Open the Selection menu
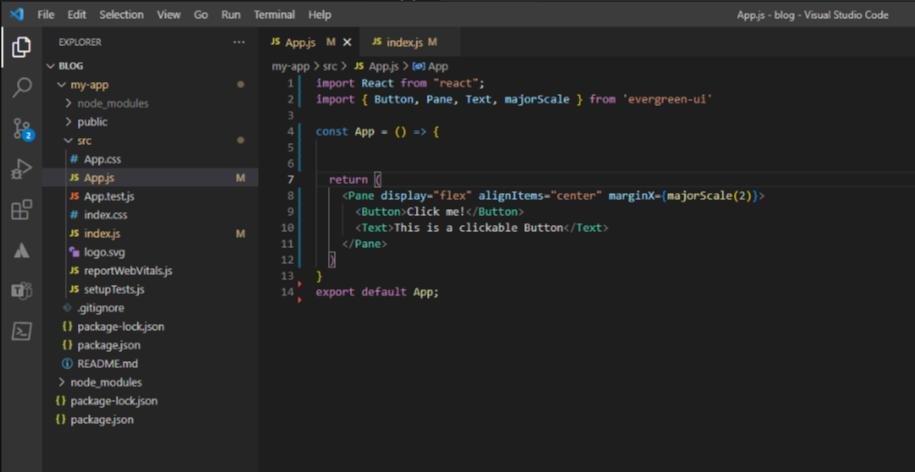 point(121,15)
